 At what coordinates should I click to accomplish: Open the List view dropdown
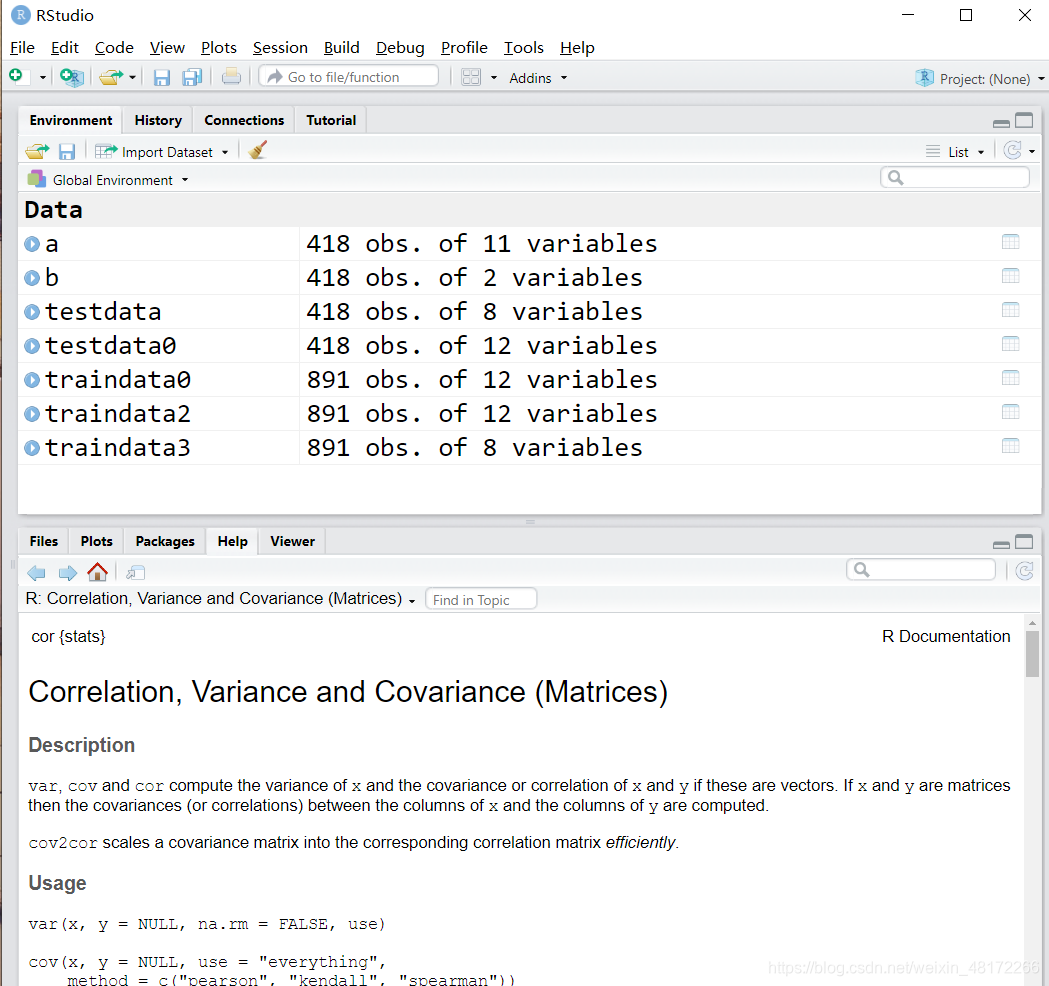[955, 152]
